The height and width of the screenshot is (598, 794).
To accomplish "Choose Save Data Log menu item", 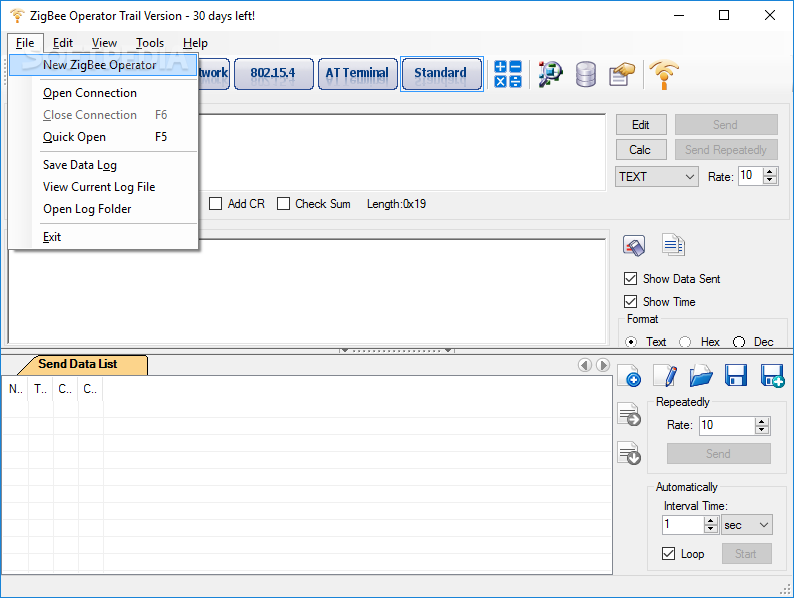I will (103, 165).
